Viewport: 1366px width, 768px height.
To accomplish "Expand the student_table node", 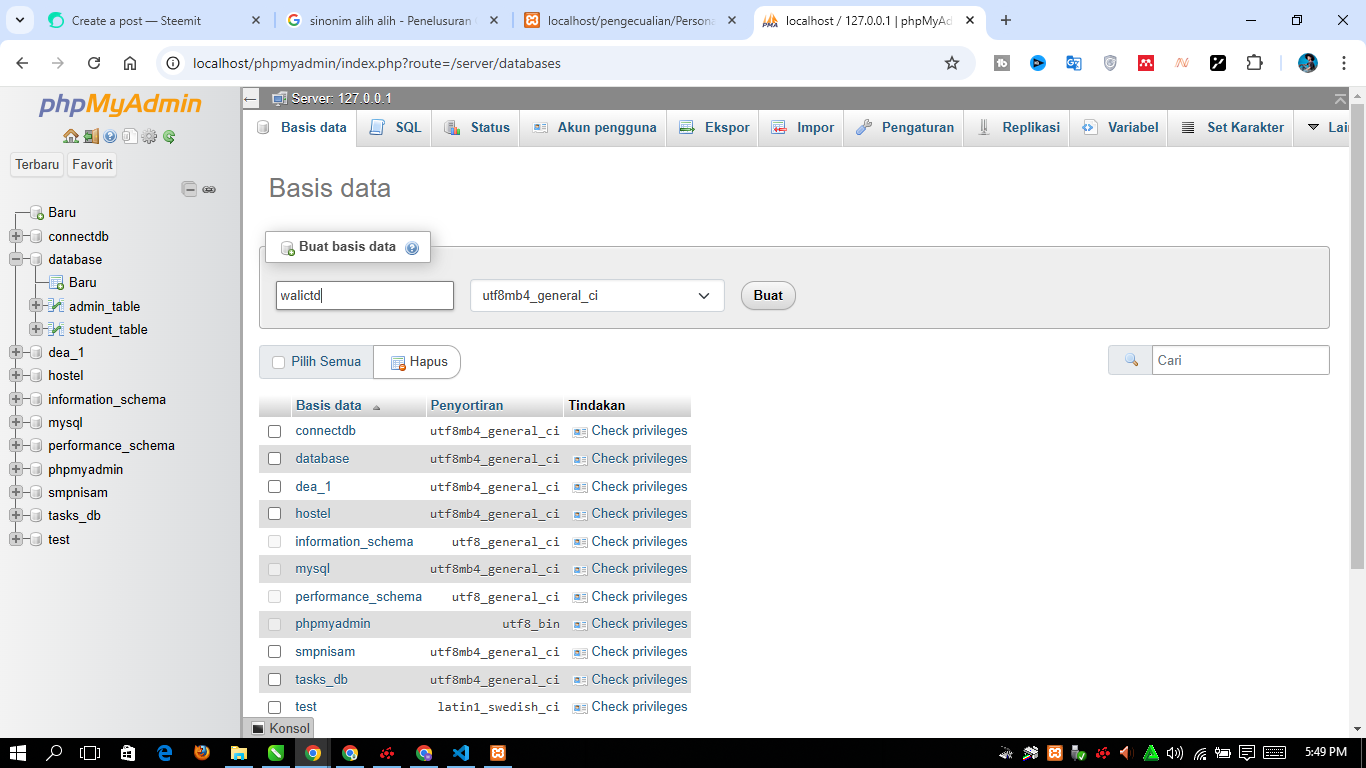I will [x=36, y=329].
